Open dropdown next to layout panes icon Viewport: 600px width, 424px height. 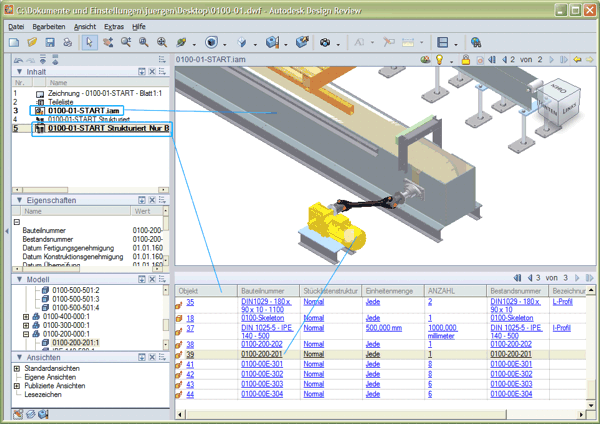click(456, 44)
